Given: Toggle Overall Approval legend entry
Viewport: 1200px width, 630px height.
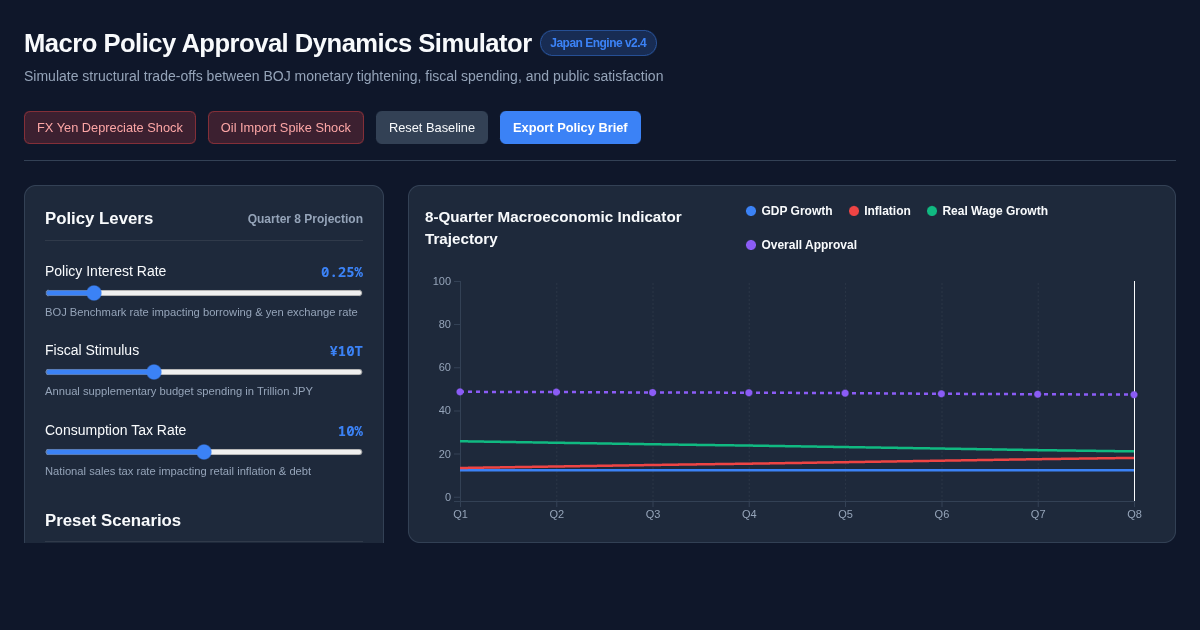Looking at the screenshot, I should point(801,245).
